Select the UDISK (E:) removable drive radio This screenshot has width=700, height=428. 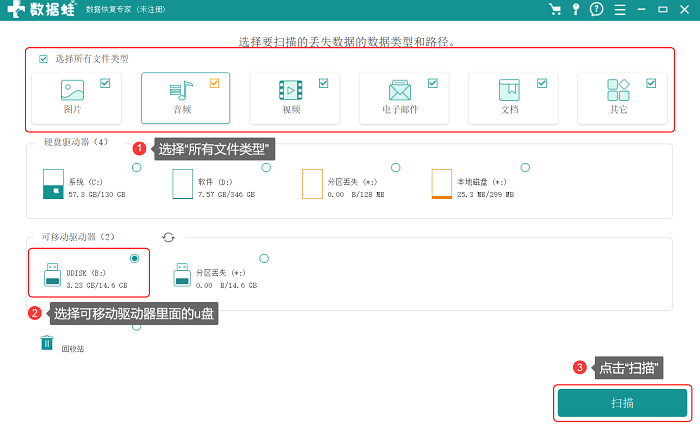134,258
